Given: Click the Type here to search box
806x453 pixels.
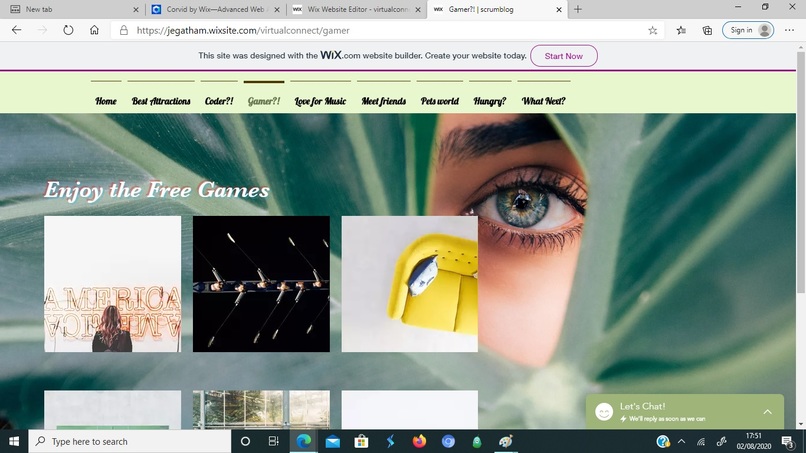Looking at the screenshot, I should coord(130,442).
